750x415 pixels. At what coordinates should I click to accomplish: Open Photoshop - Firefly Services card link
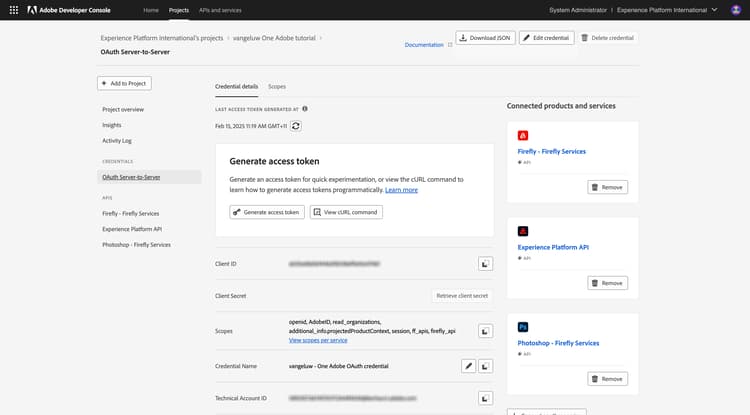558,343
